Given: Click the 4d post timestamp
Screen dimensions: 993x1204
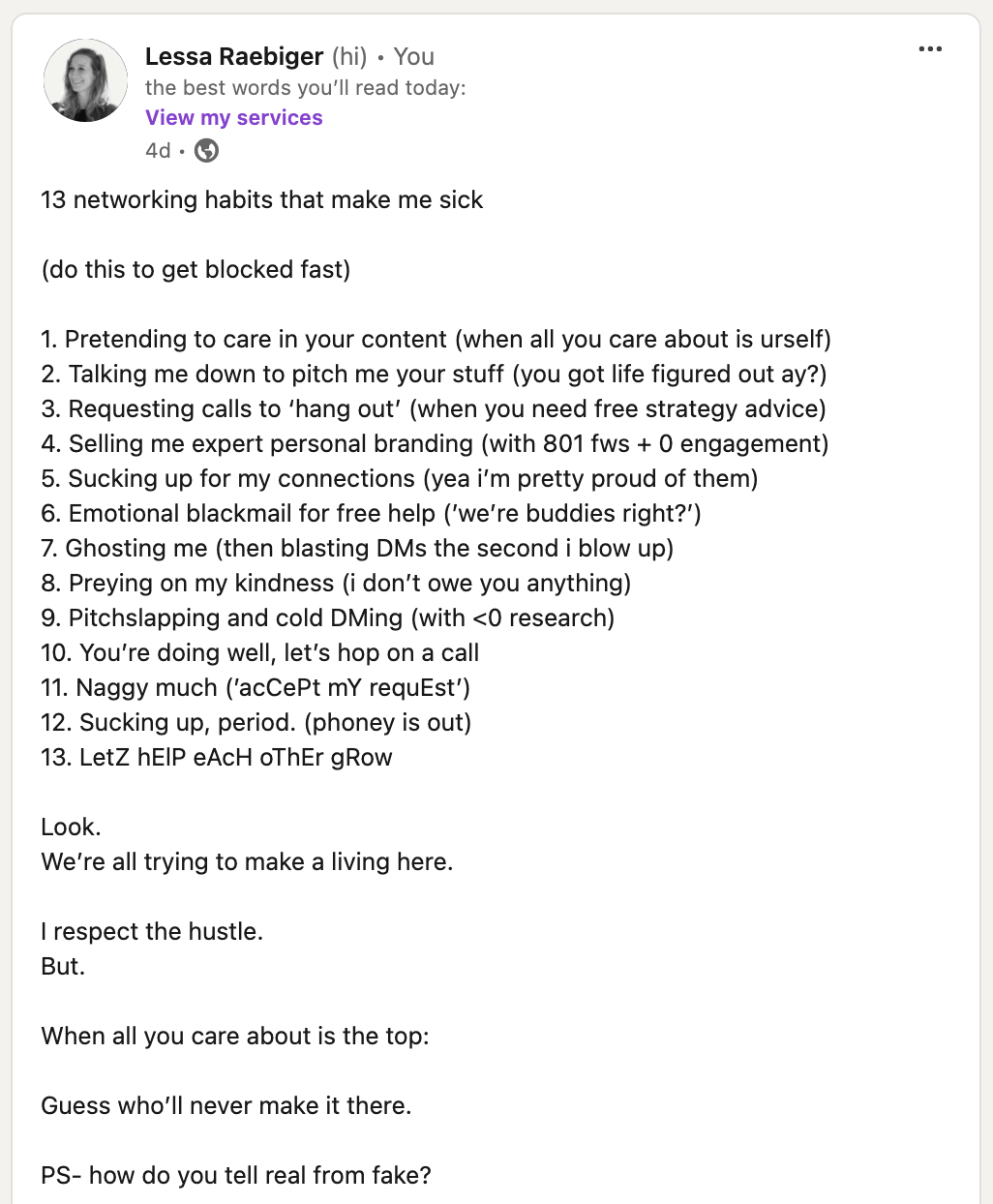Looking at the screenshot, I should [158, 150].
